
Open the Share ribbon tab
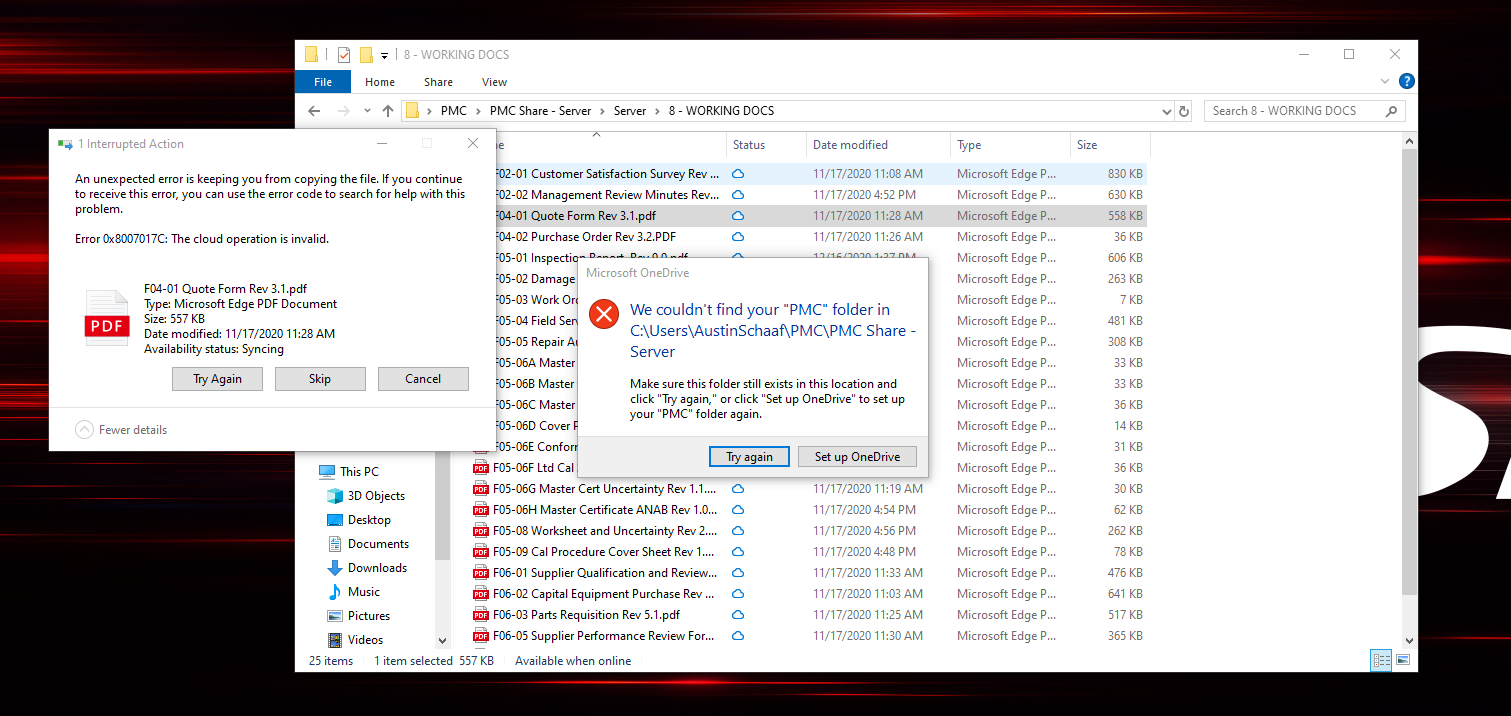tap(438, 82)
